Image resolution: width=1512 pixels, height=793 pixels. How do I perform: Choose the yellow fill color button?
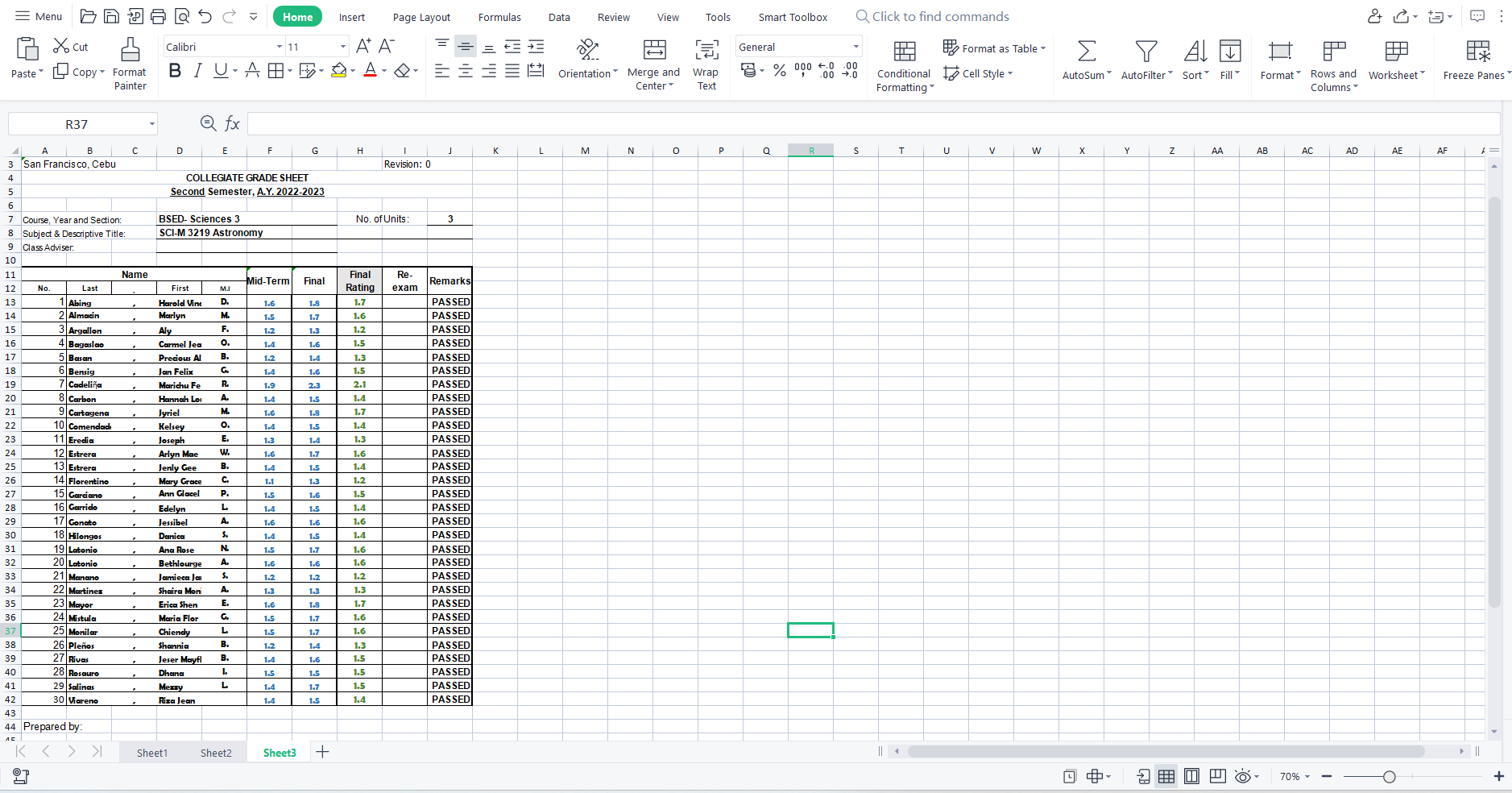[x=339, y=71]
